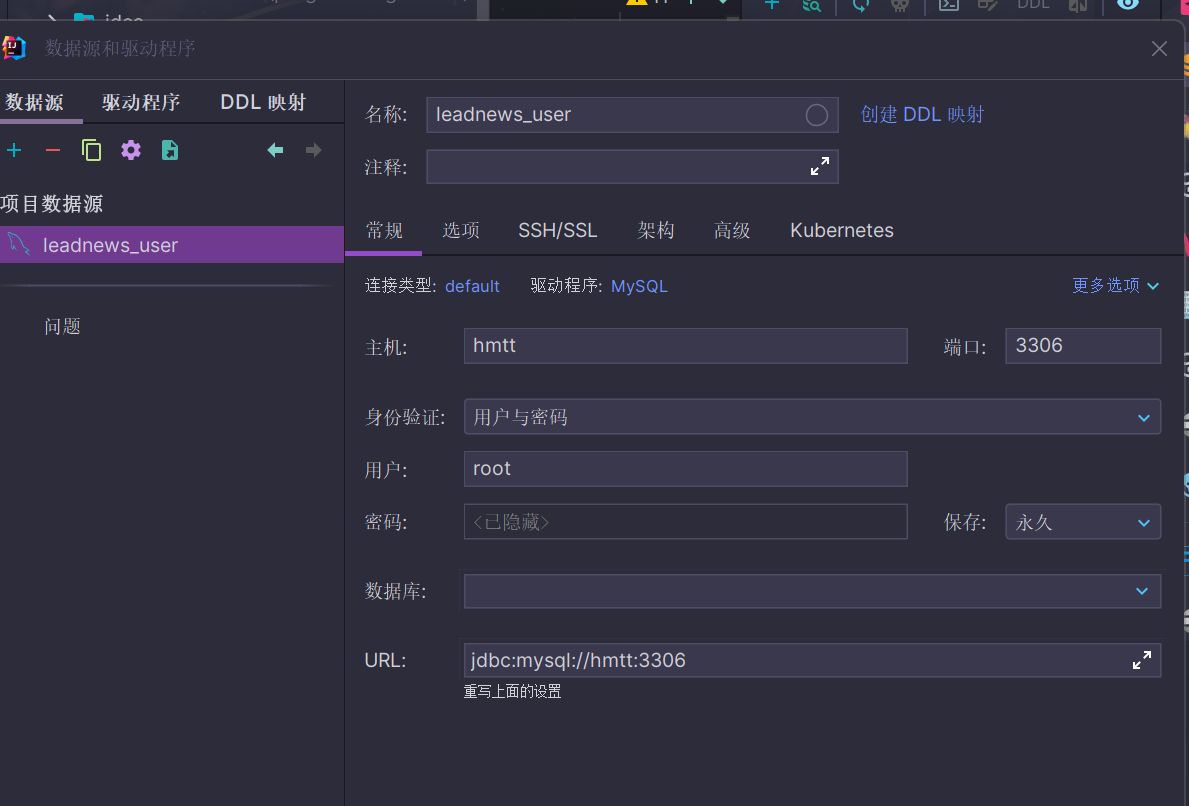Open the 选项 settings tab
Screen dimensions: 1189x806
tap(461, 231)
